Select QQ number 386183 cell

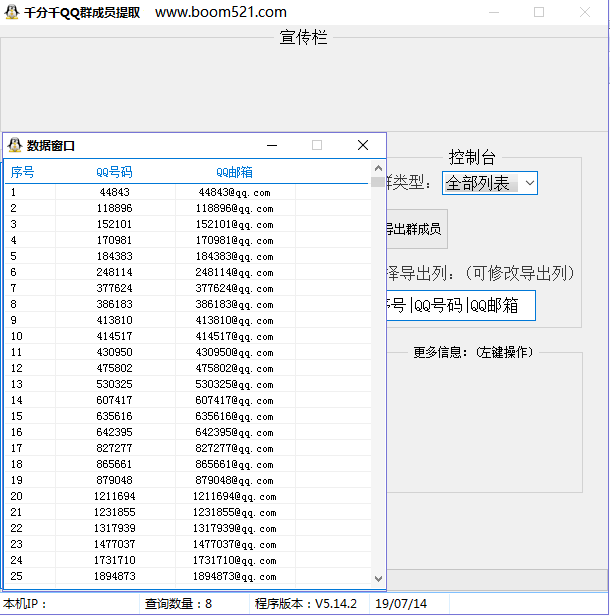(114, 304)
